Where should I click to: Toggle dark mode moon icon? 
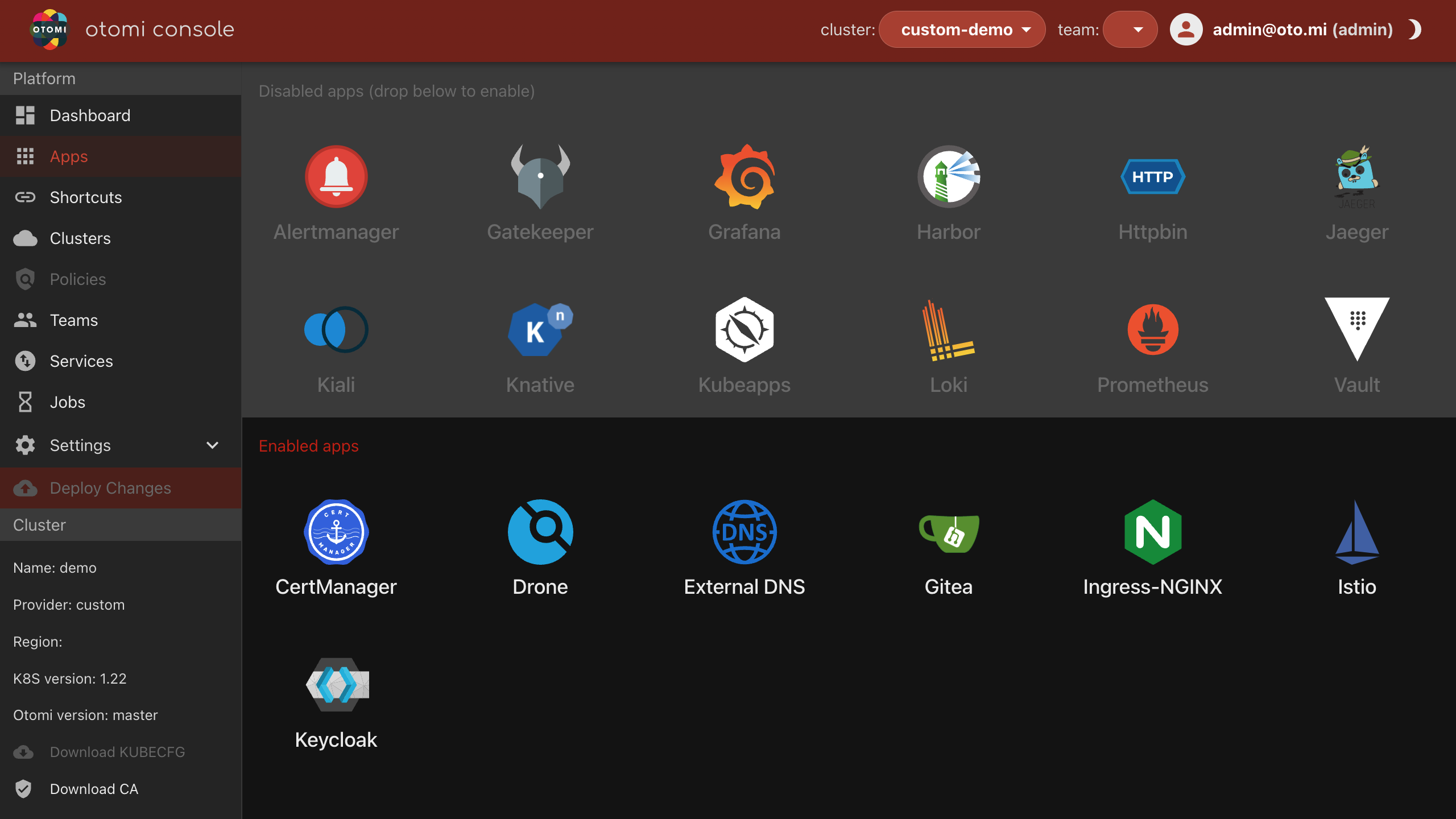pos(1414,30)
